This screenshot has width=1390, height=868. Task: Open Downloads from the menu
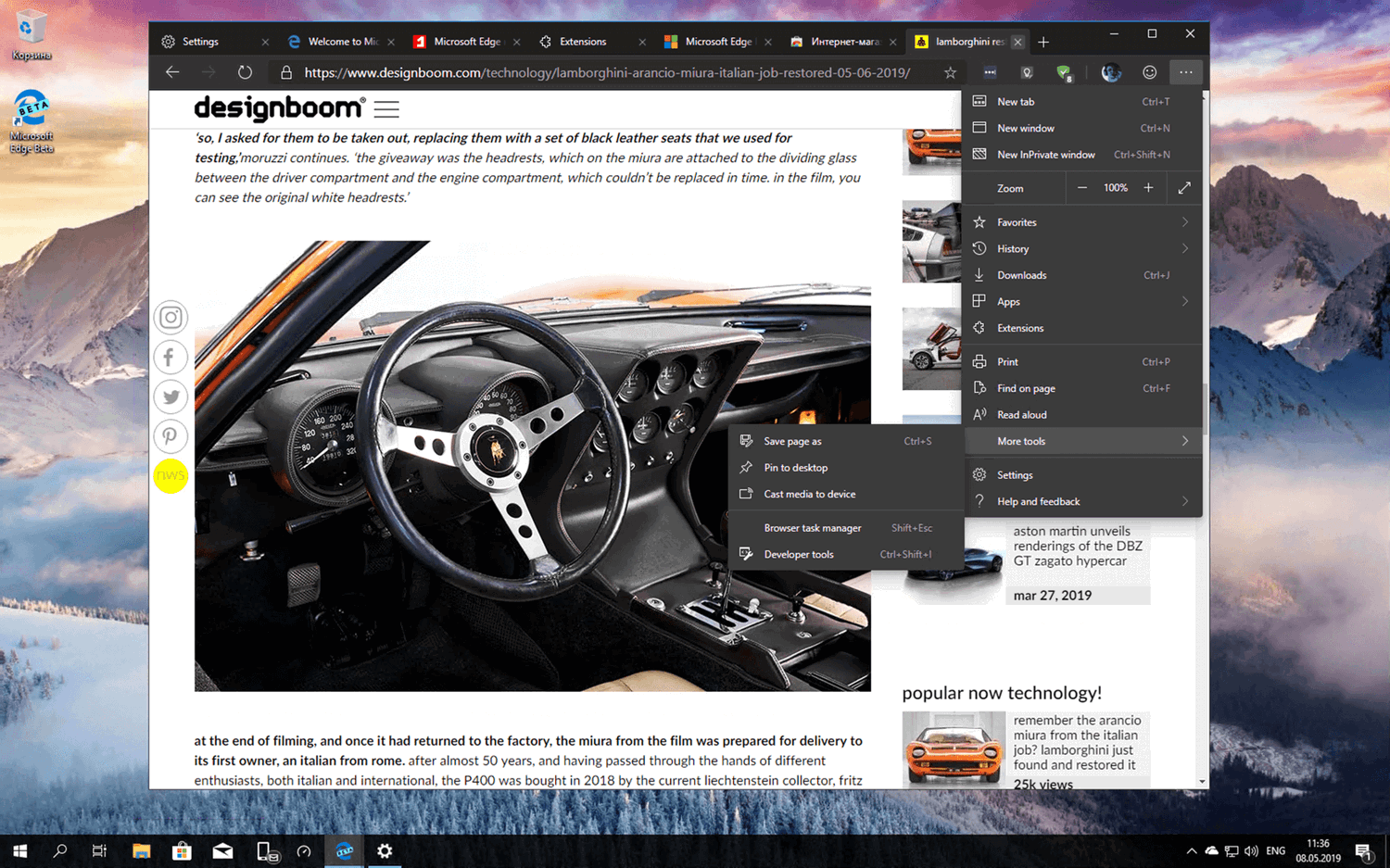pyautogui.click(x=1081, y=275)
